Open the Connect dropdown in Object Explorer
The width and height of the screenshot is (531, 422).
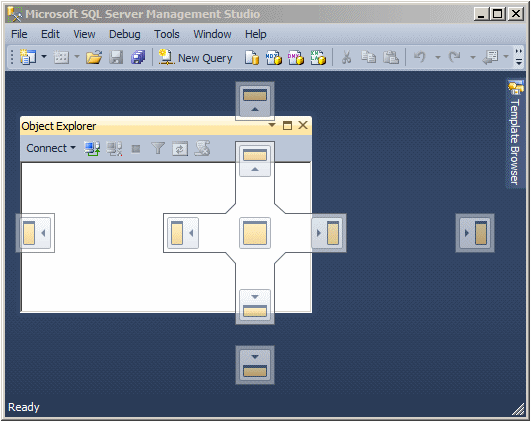click(51, 148)
